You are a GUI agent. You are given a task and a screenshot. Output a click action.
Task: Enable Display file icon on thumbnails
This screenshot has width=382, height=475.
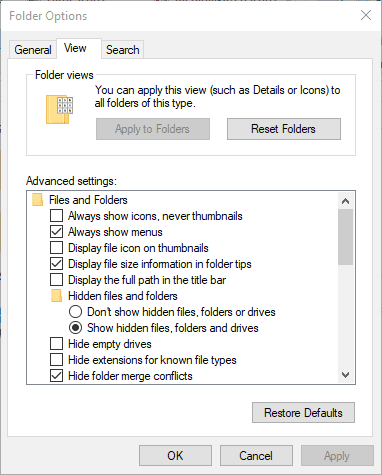pos(56,248)
